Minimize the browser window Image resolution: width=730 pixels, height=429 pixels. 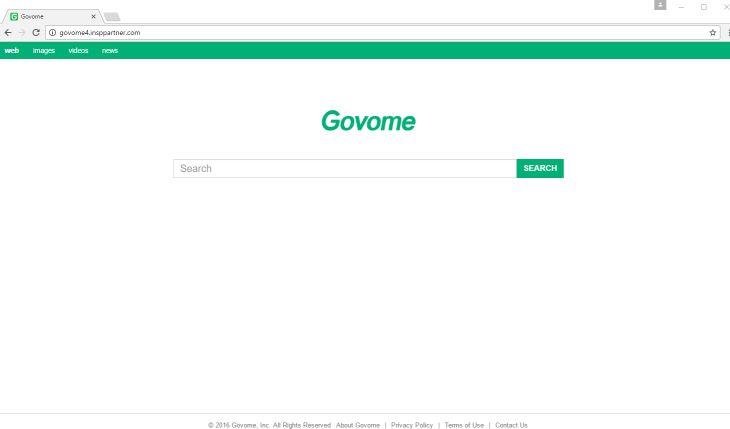tap(682, 7)
